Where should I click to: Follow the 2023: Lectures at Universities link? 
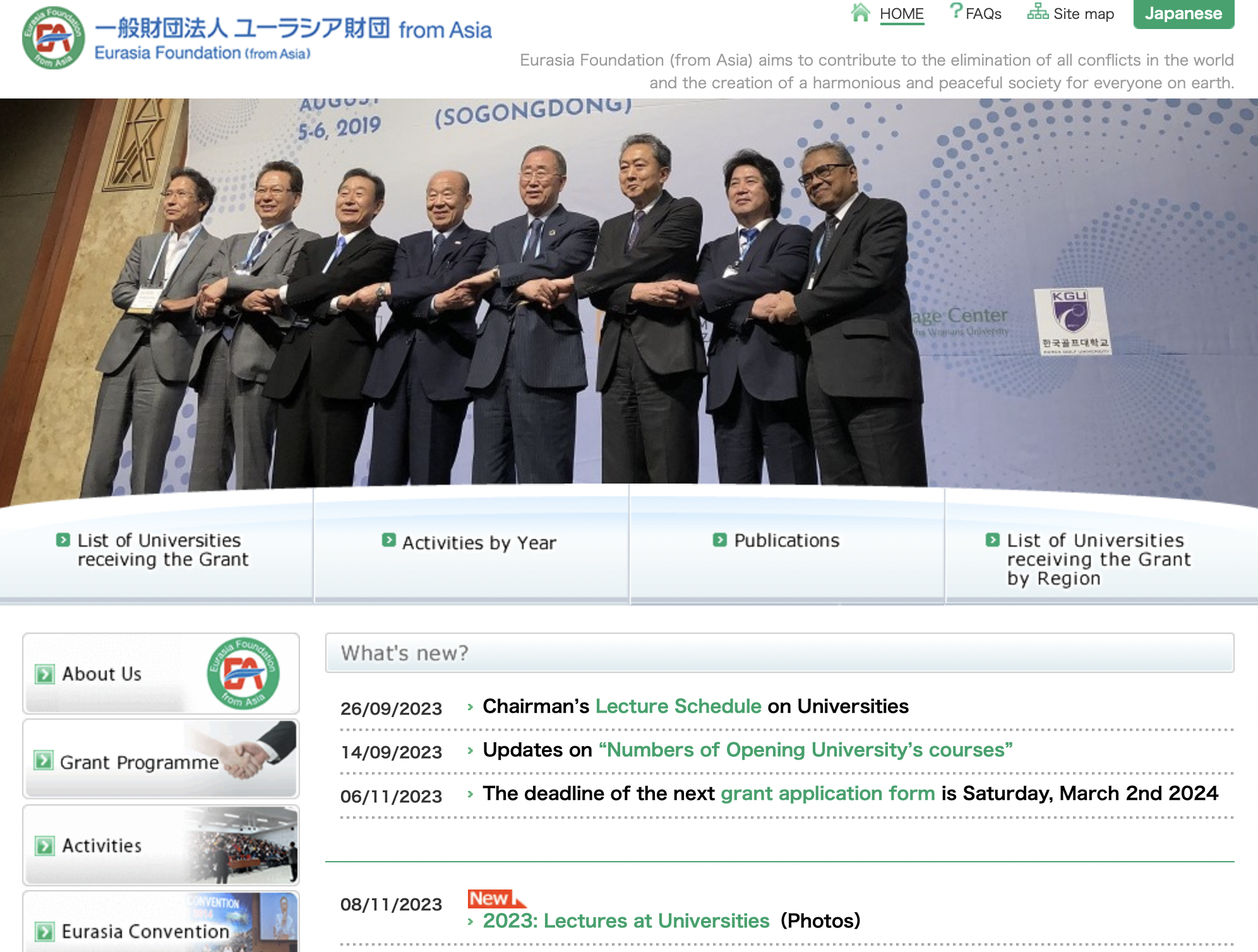(626, 920)
